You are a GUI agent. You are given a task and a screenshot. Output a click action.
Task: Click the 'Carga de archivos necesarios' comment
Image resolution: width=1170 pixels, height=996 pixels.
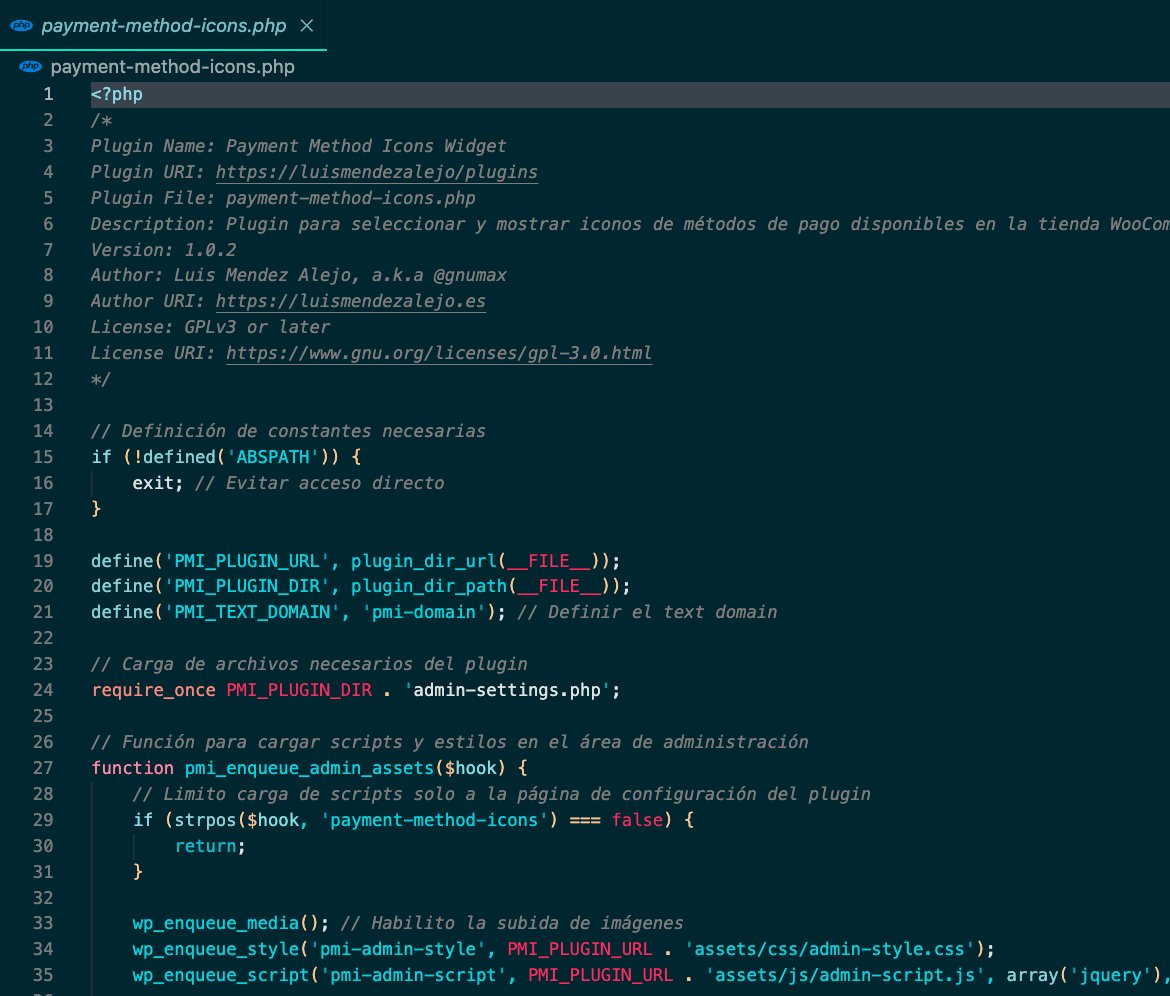[x=309, y=664]
